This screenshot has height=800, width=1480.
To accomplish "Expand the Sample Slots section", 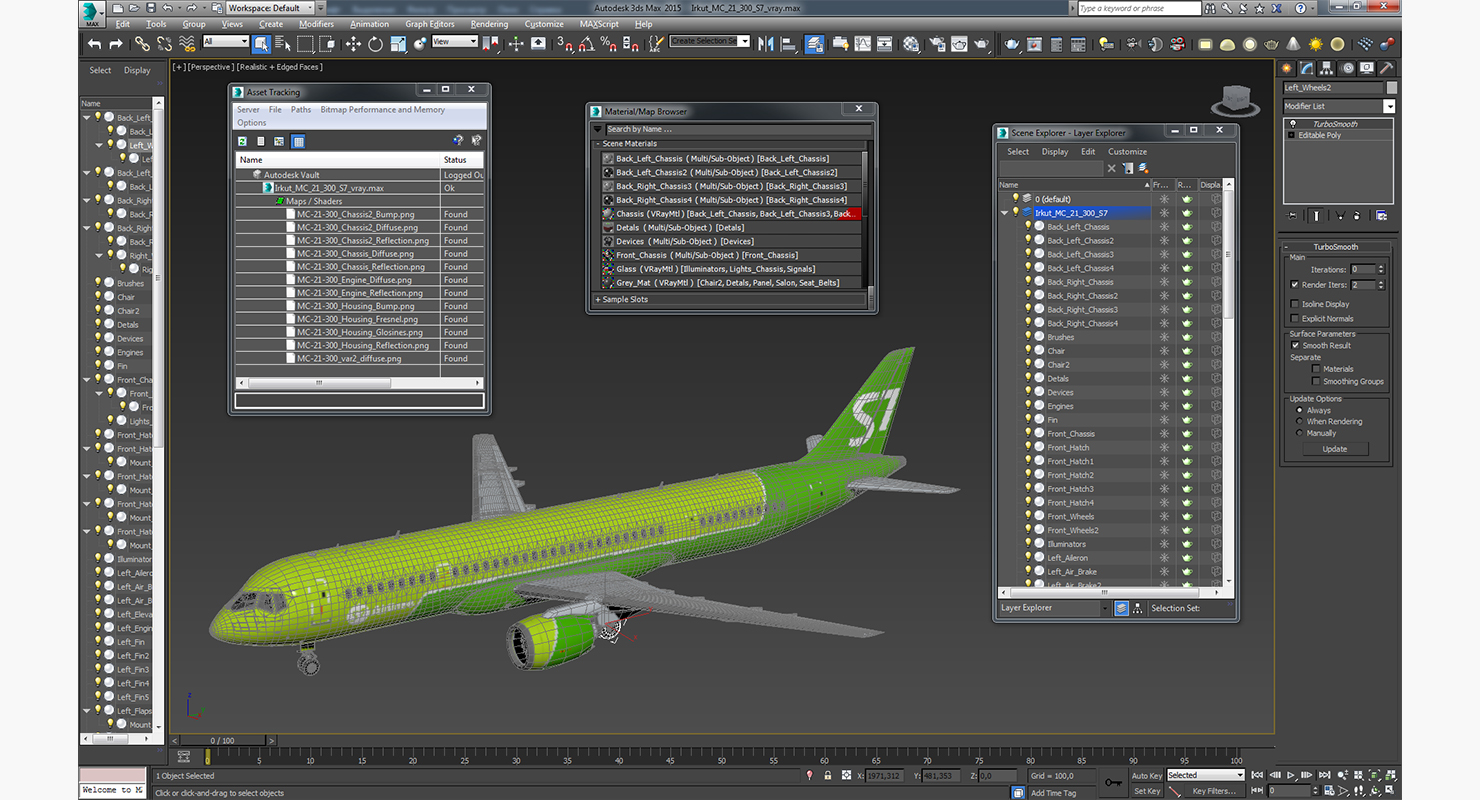I will (598, 300).
